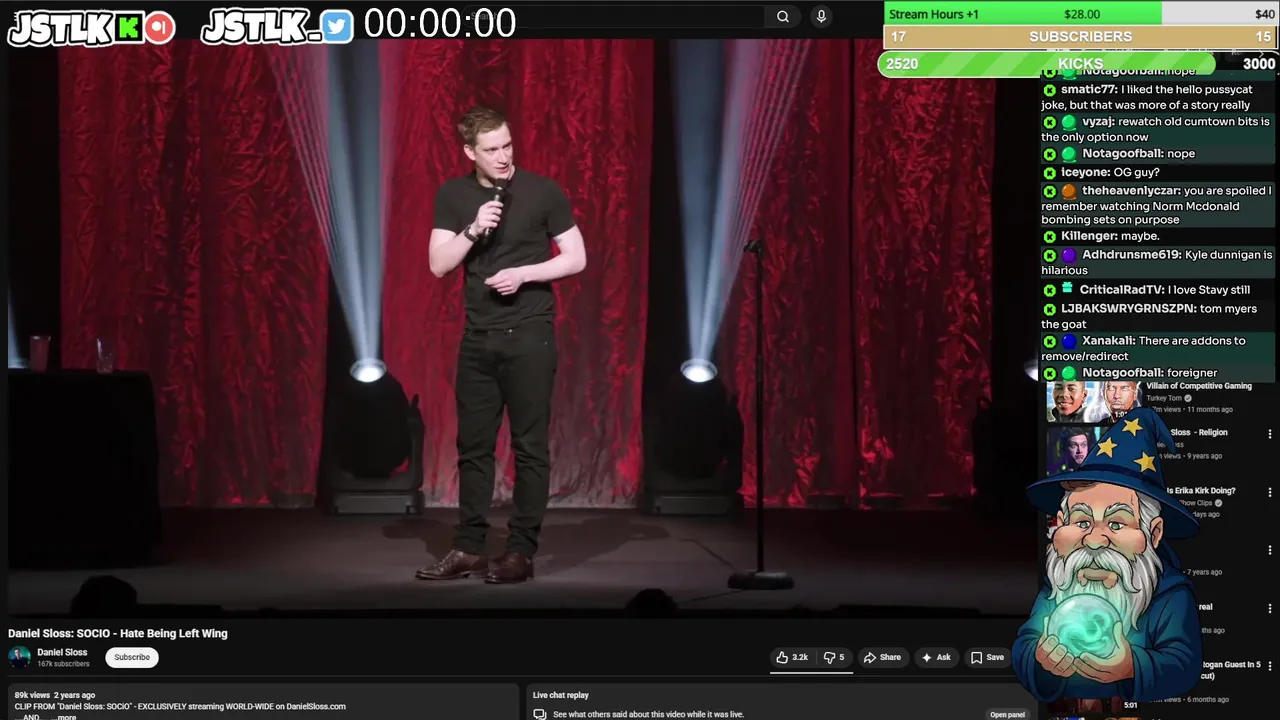The height and width of the screenshot is (720, 1280).
Task: Click chat username 'vyzaj'
Action: pyautogui.click(x=1097, y=122)
